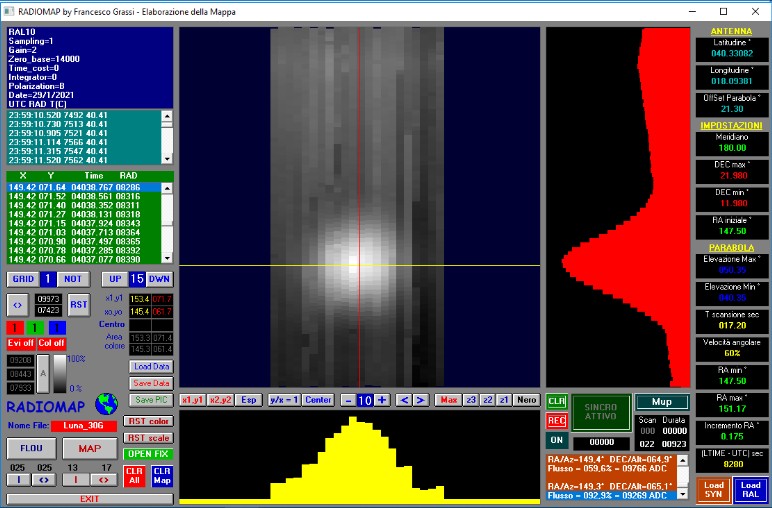Screen dimensions: 772x508
Task: Click the blue 'I' button under FLOU
Action: pos(18,480)
